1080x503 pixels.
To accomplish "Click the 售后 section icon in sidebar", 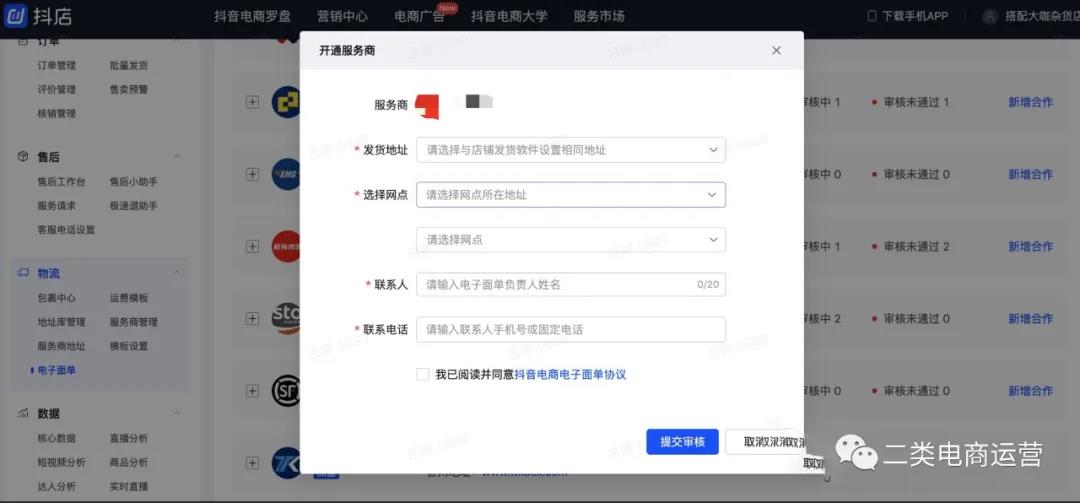I will [23, 157].
